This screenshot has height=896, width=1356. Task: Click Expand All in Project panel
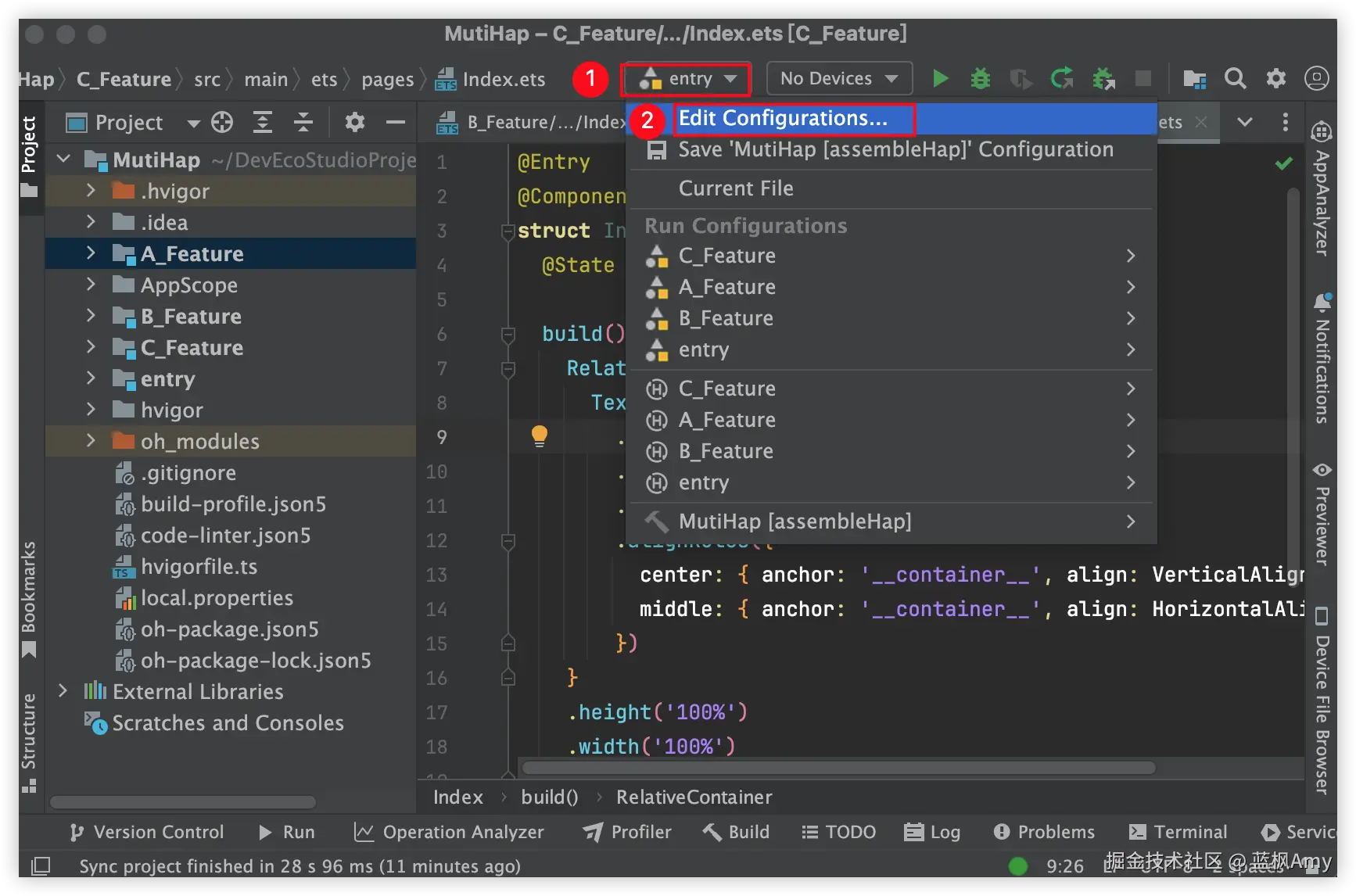pyautogui.click(x=263, y=122)
